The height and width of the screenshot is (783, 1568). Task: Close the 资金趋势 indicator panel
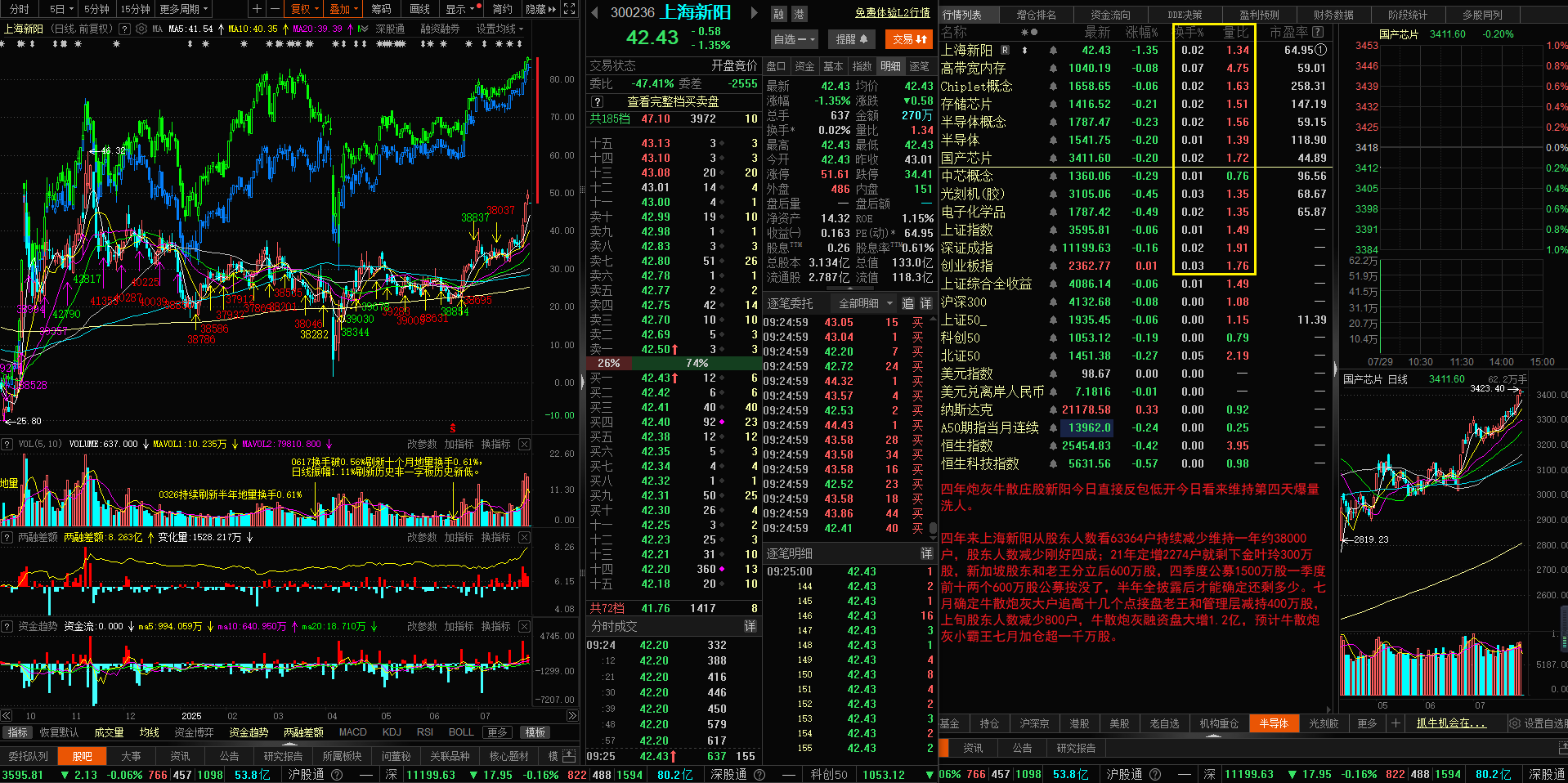(524, 626)
